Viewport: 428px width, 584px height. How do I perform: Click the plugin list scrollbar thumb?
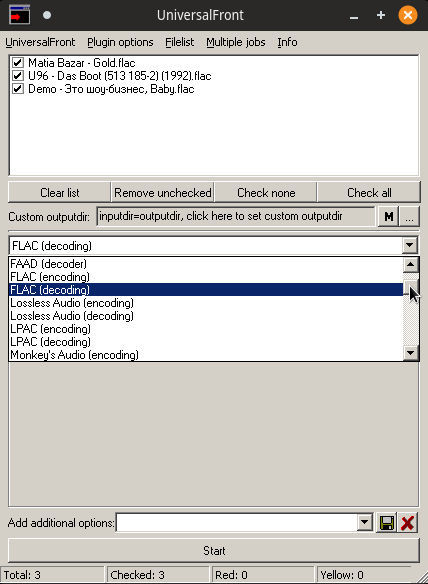tap(410, 287)
